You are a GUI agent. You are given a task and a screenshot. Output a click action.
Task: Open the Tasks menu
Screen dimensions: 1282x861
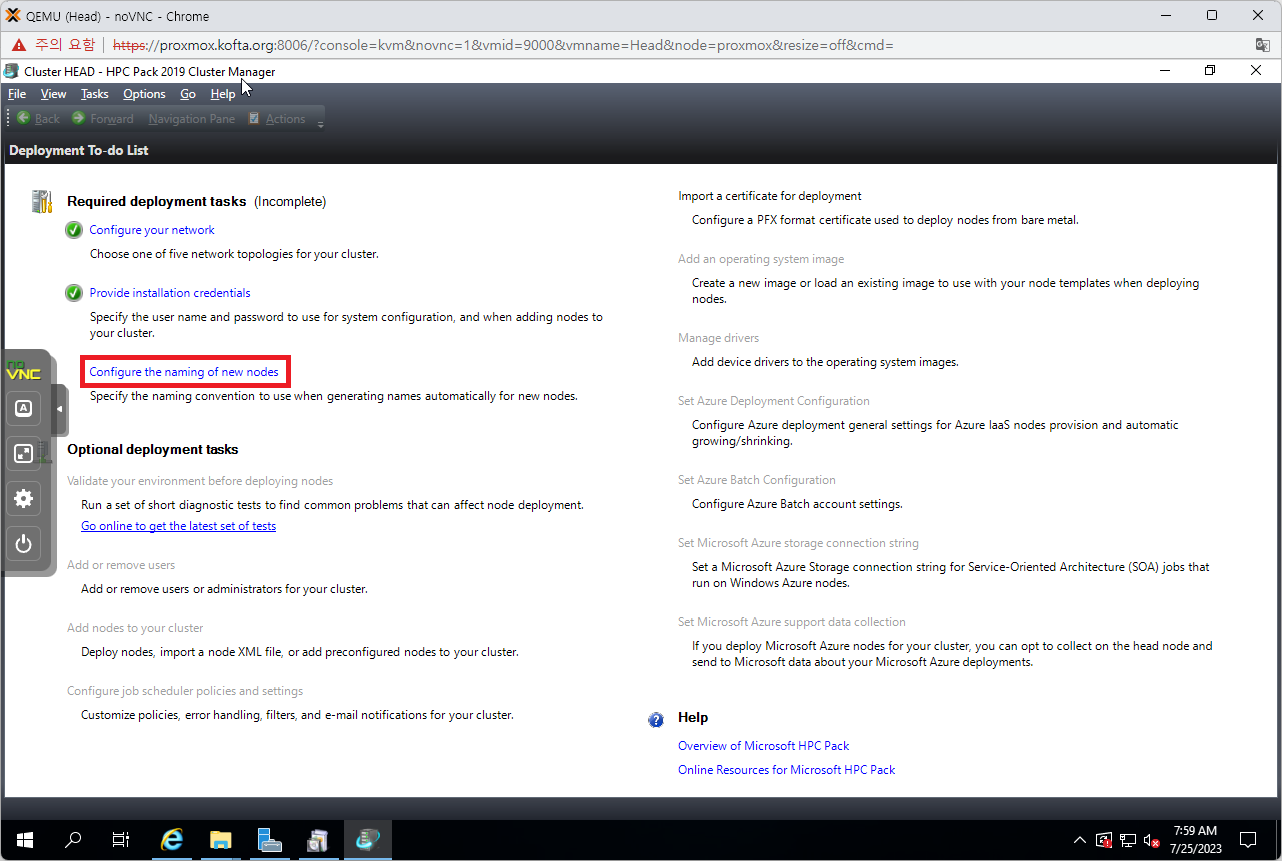coord(95,94)
